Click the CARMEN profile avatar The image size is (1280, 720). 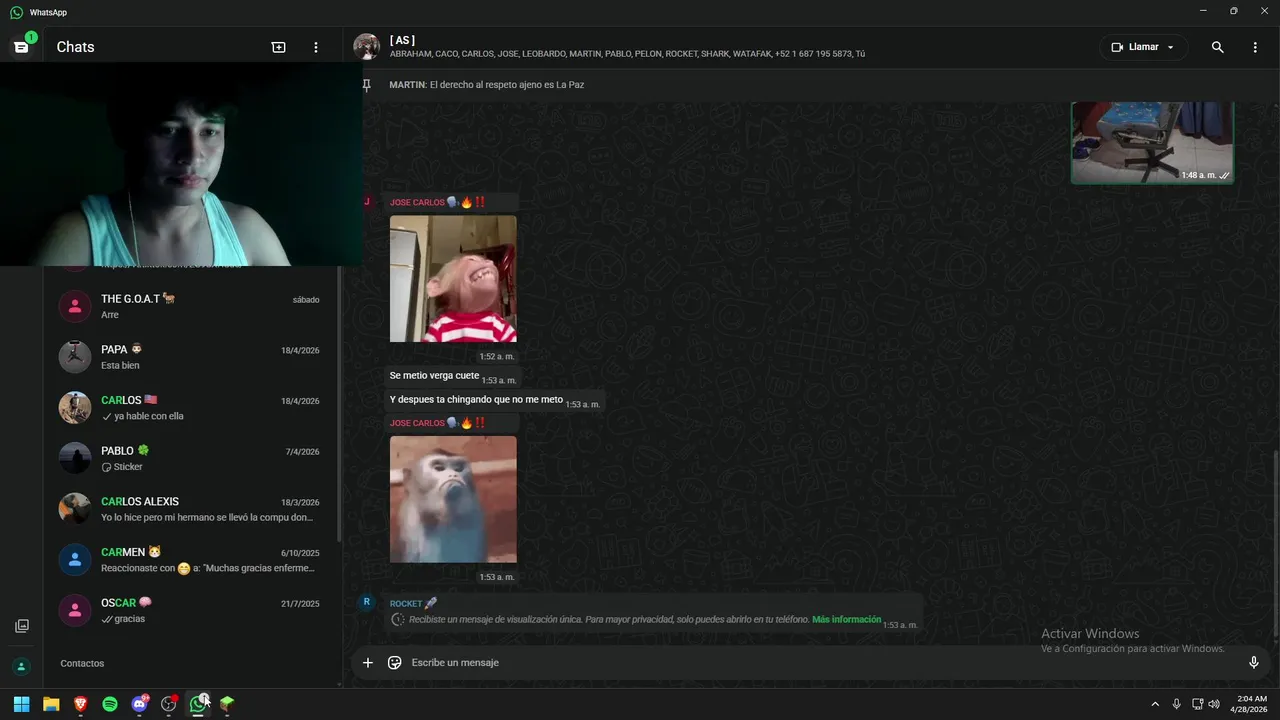click(75, 559)
